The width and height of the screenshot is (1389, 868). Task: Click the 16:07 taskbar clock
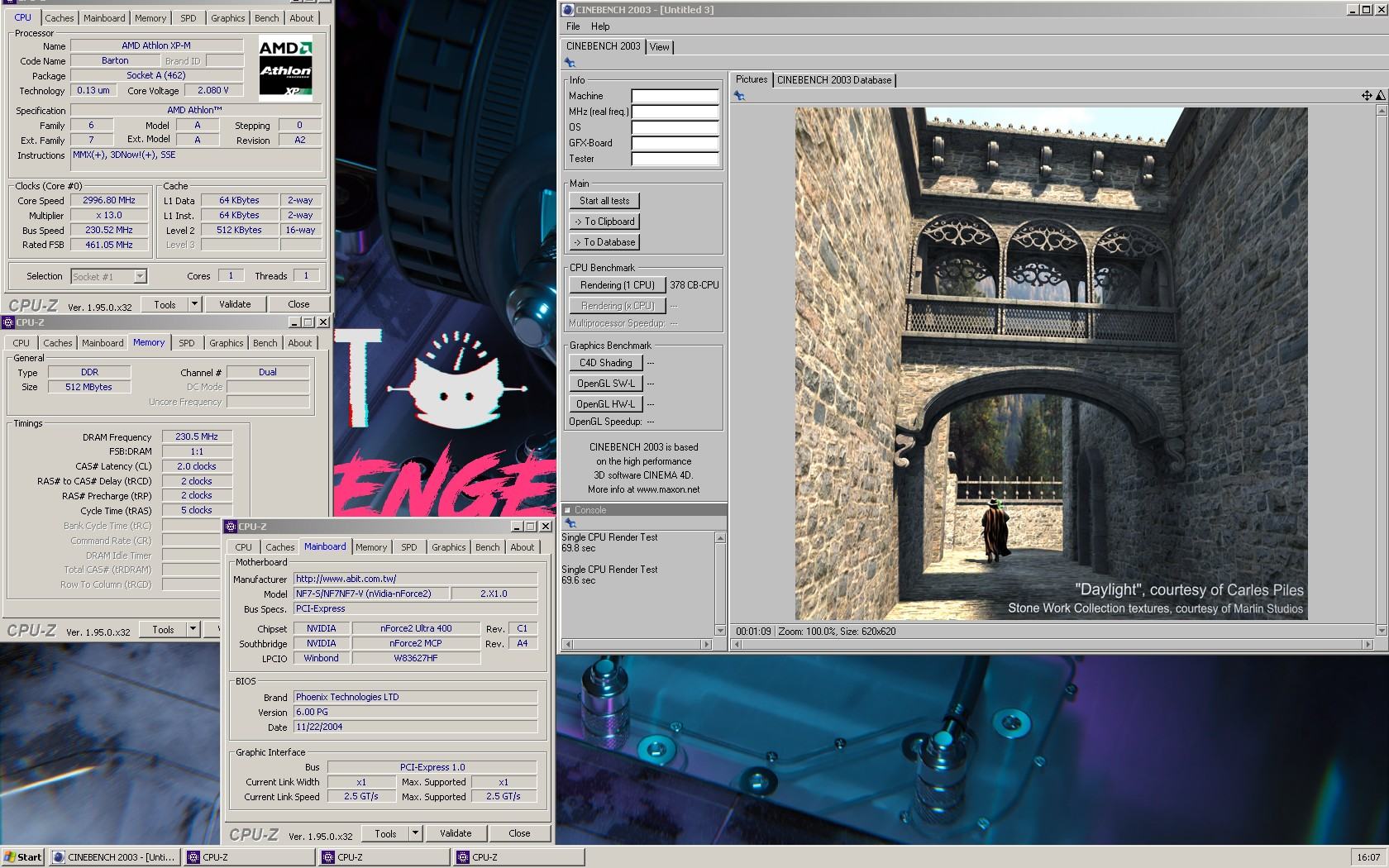click(x=1368, y=857)
